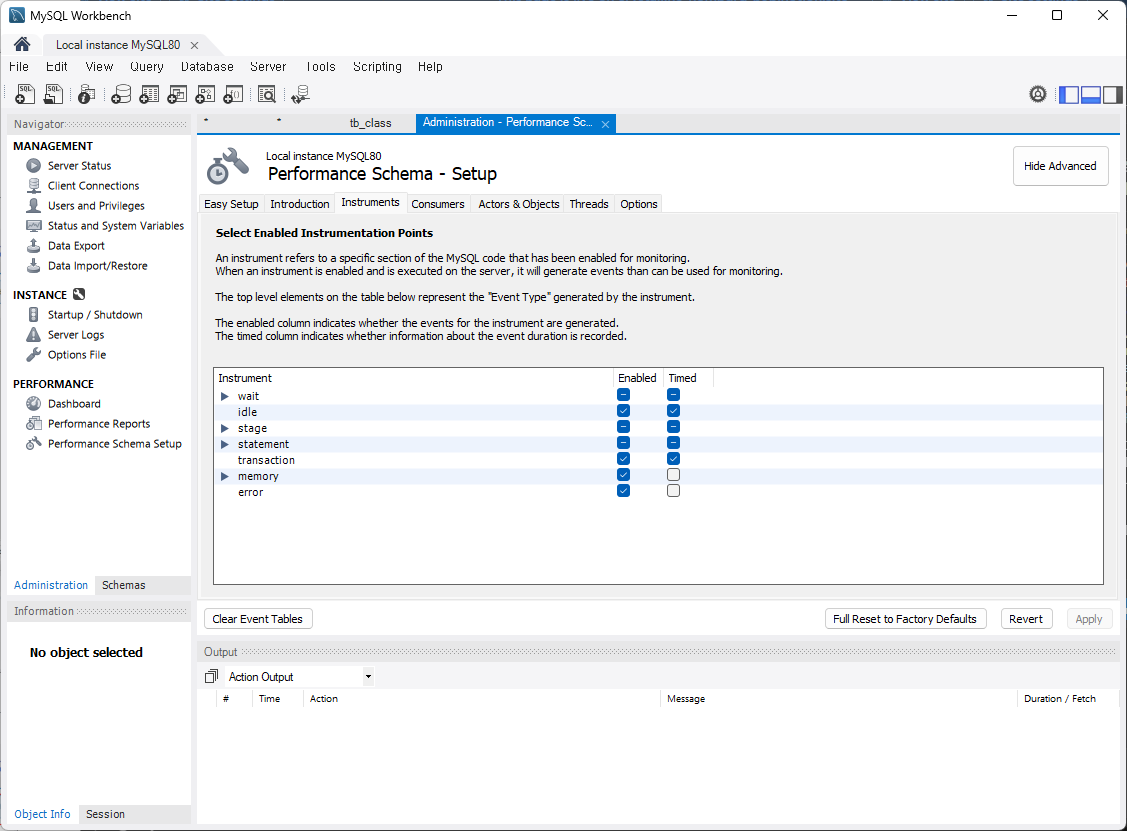
Task: Create new function toolbar icon
Action: 233,94
